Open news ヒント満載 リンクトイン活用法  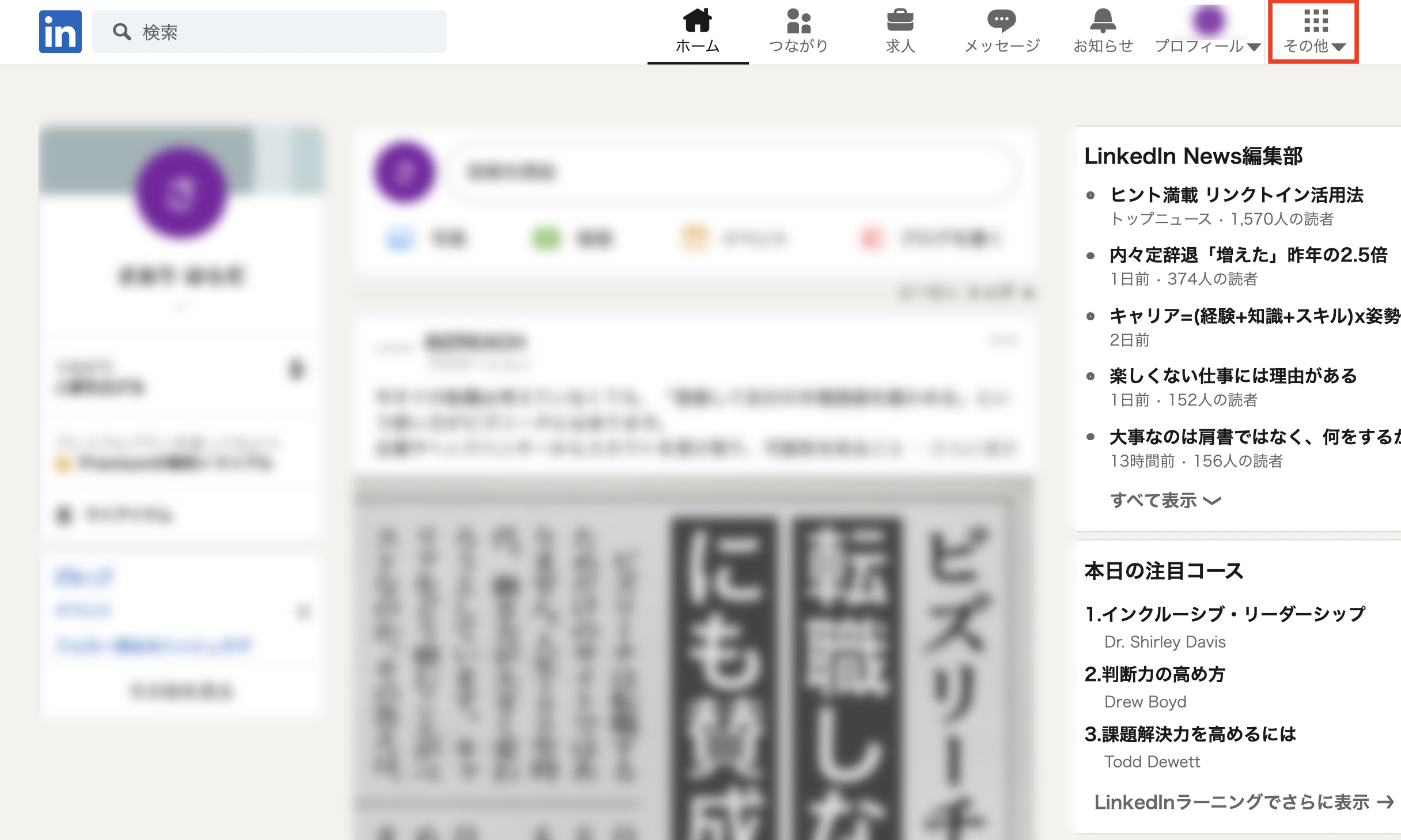point(1236,195)
